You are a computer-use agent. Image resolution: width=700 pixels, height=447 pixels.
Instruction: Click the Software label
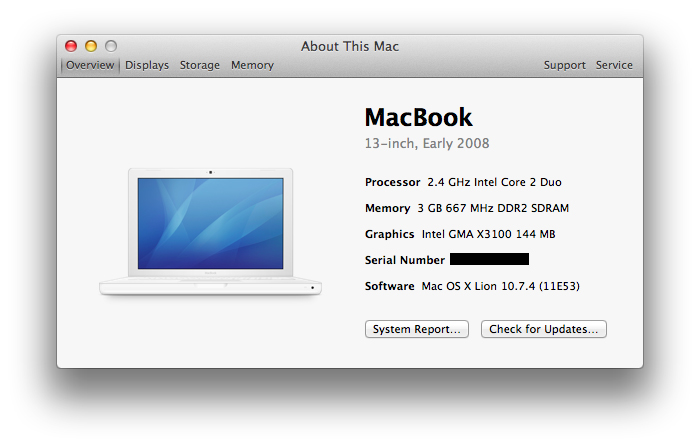click(x=389, y=286)
